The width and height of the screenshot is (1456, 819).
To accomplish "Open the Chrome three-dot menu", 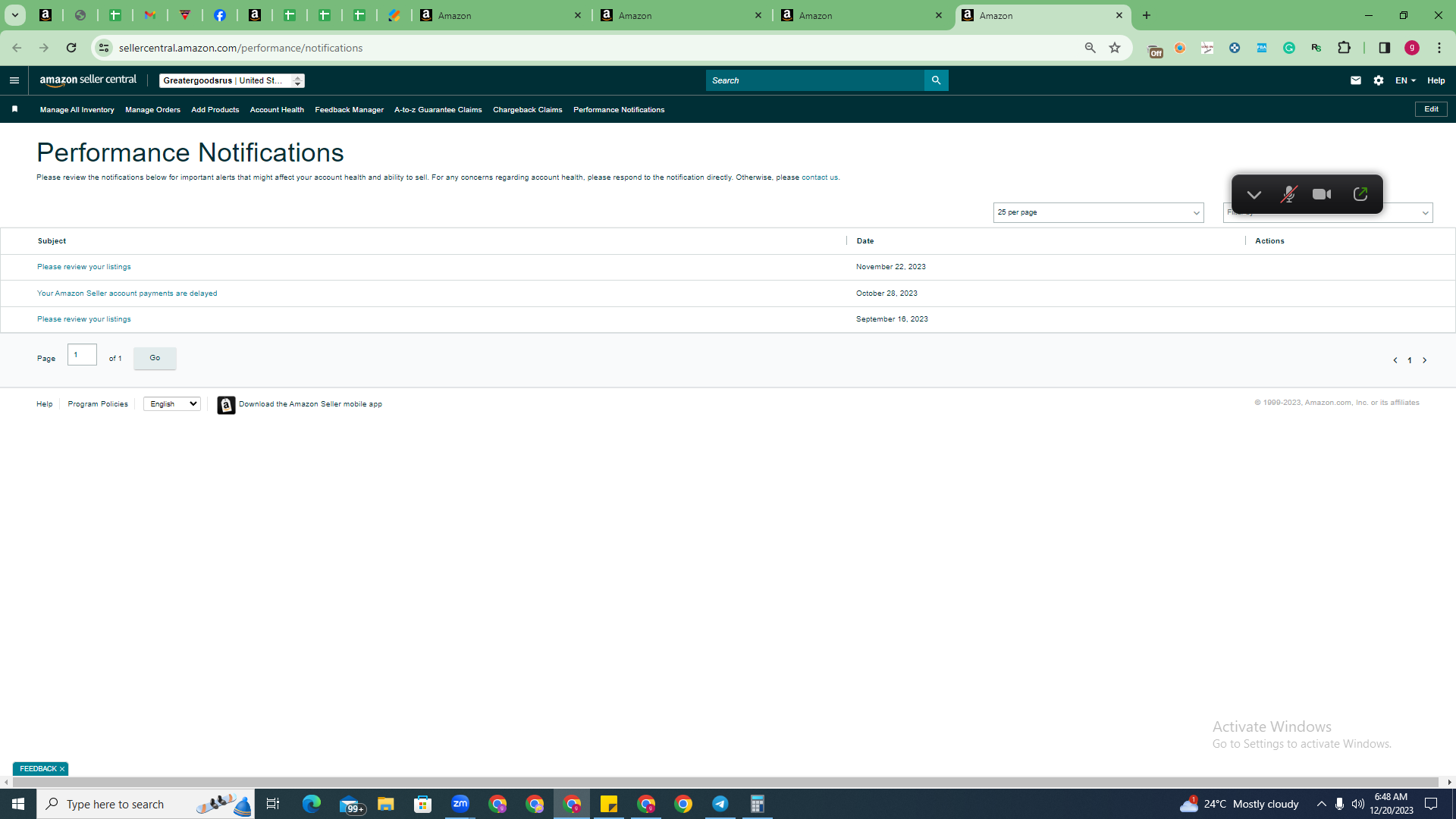I will tap(1439, 48).
